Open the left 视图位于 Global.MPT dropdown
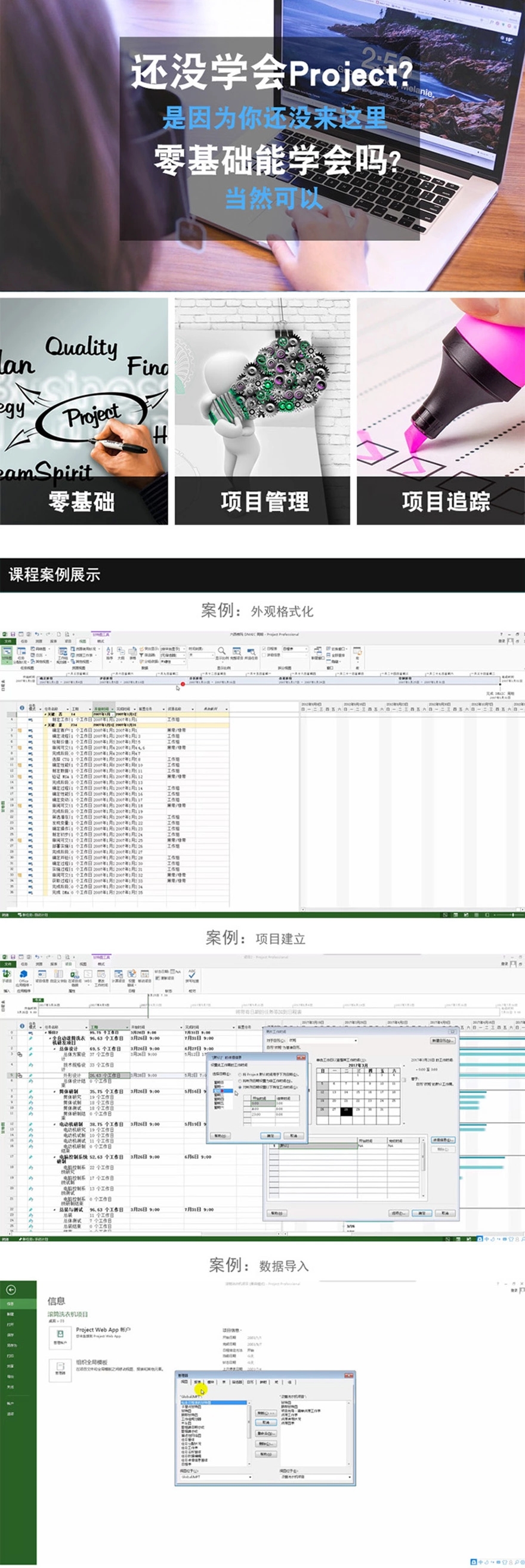This screenshot has height=1568, width=525. (216, 1477)
